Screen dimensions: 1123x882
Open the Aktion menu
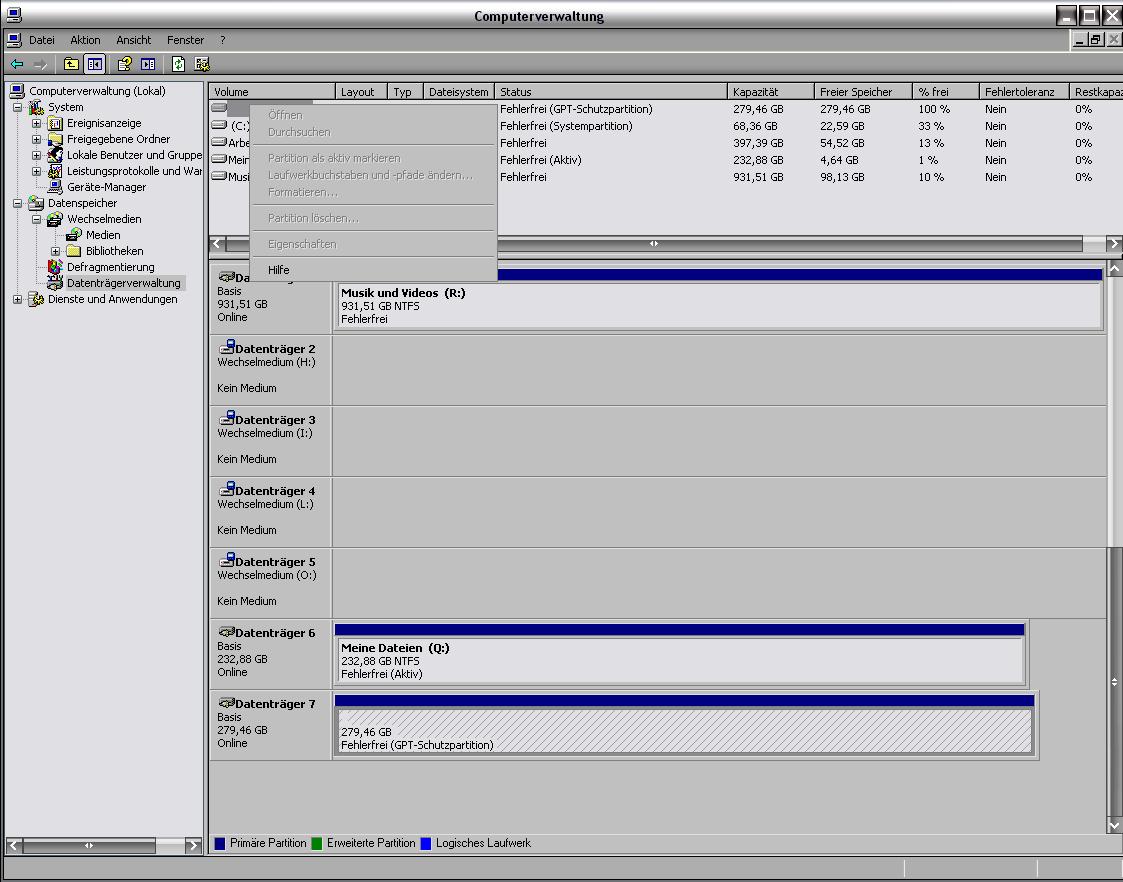[85, 40]
